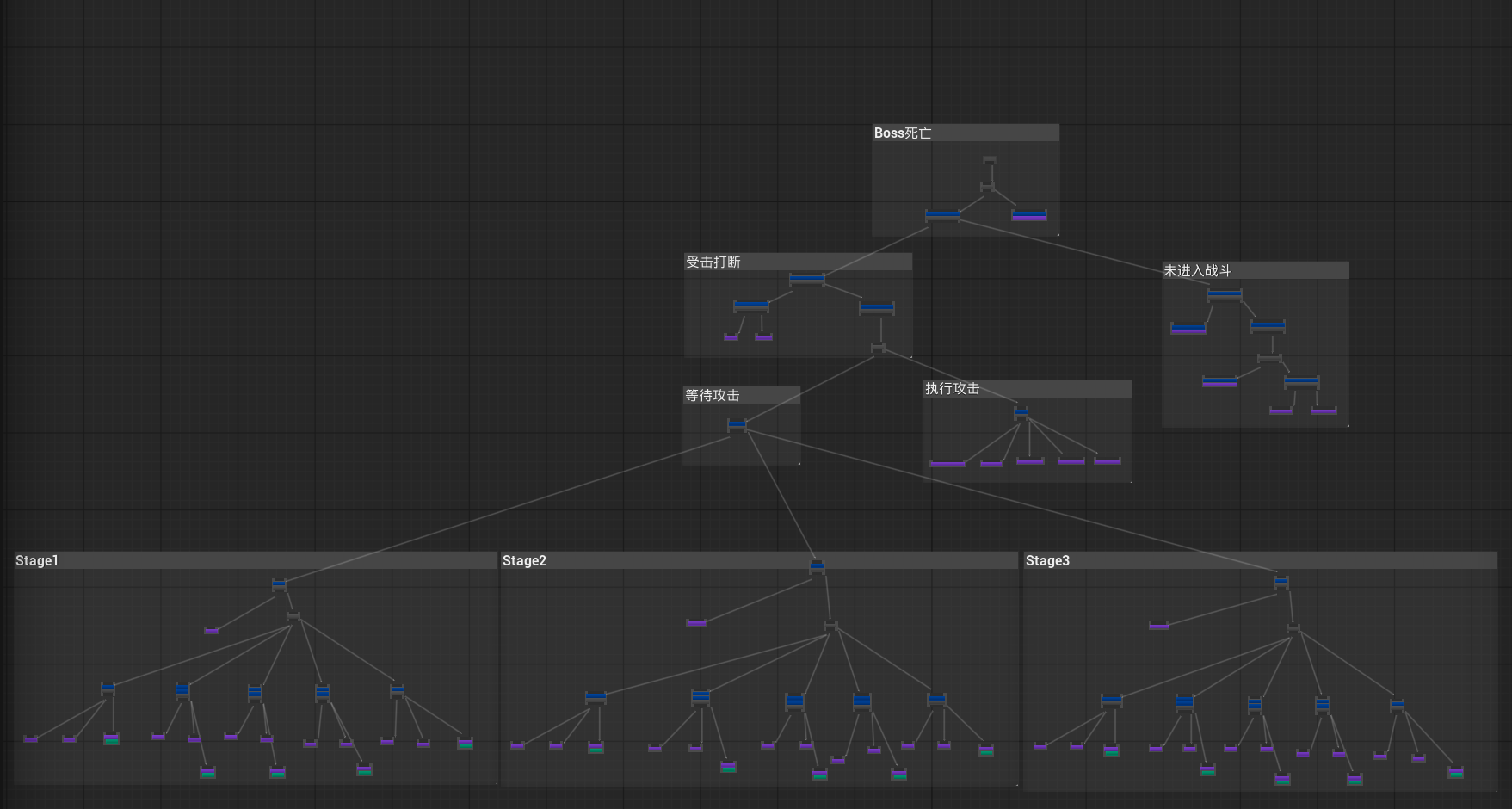Select the 受击打断 comment box header
Image resolution: width=1512 pixels, height=809 pixels.
798,262
